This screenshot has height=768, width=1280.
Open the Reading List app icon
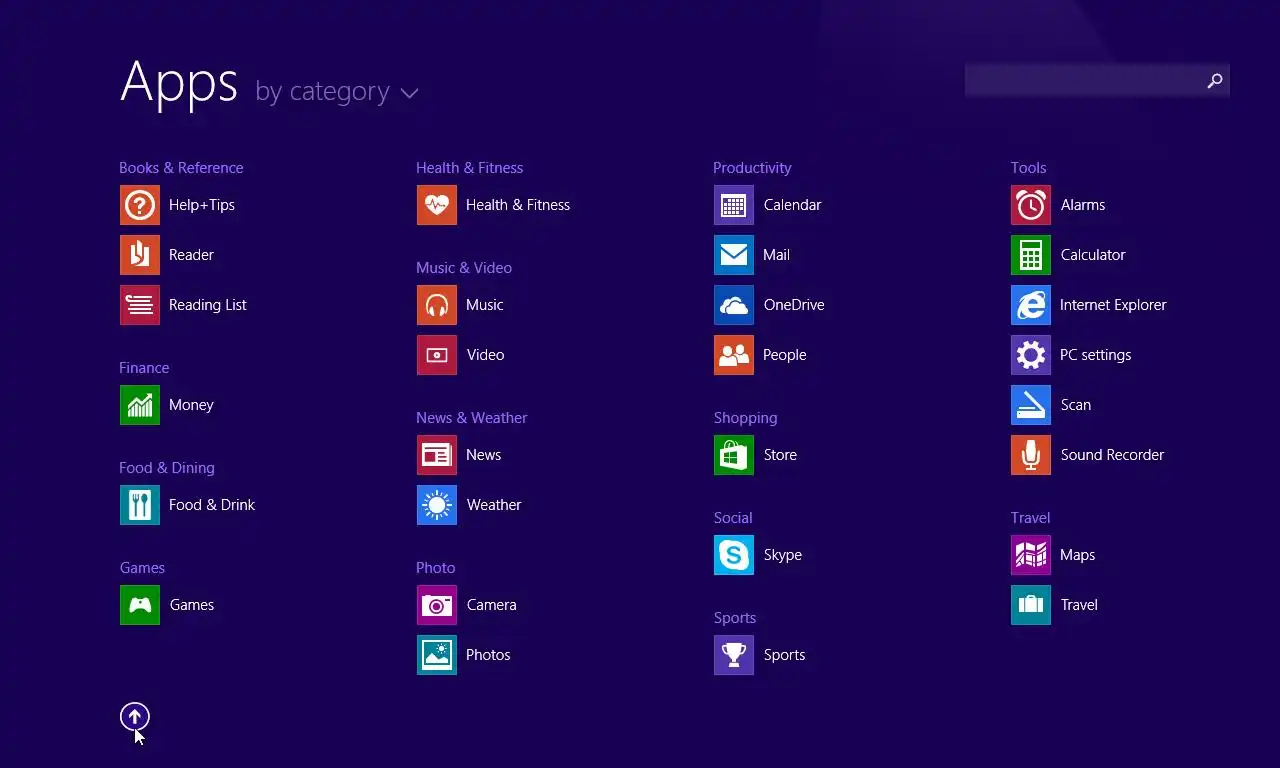click(140, 305)
